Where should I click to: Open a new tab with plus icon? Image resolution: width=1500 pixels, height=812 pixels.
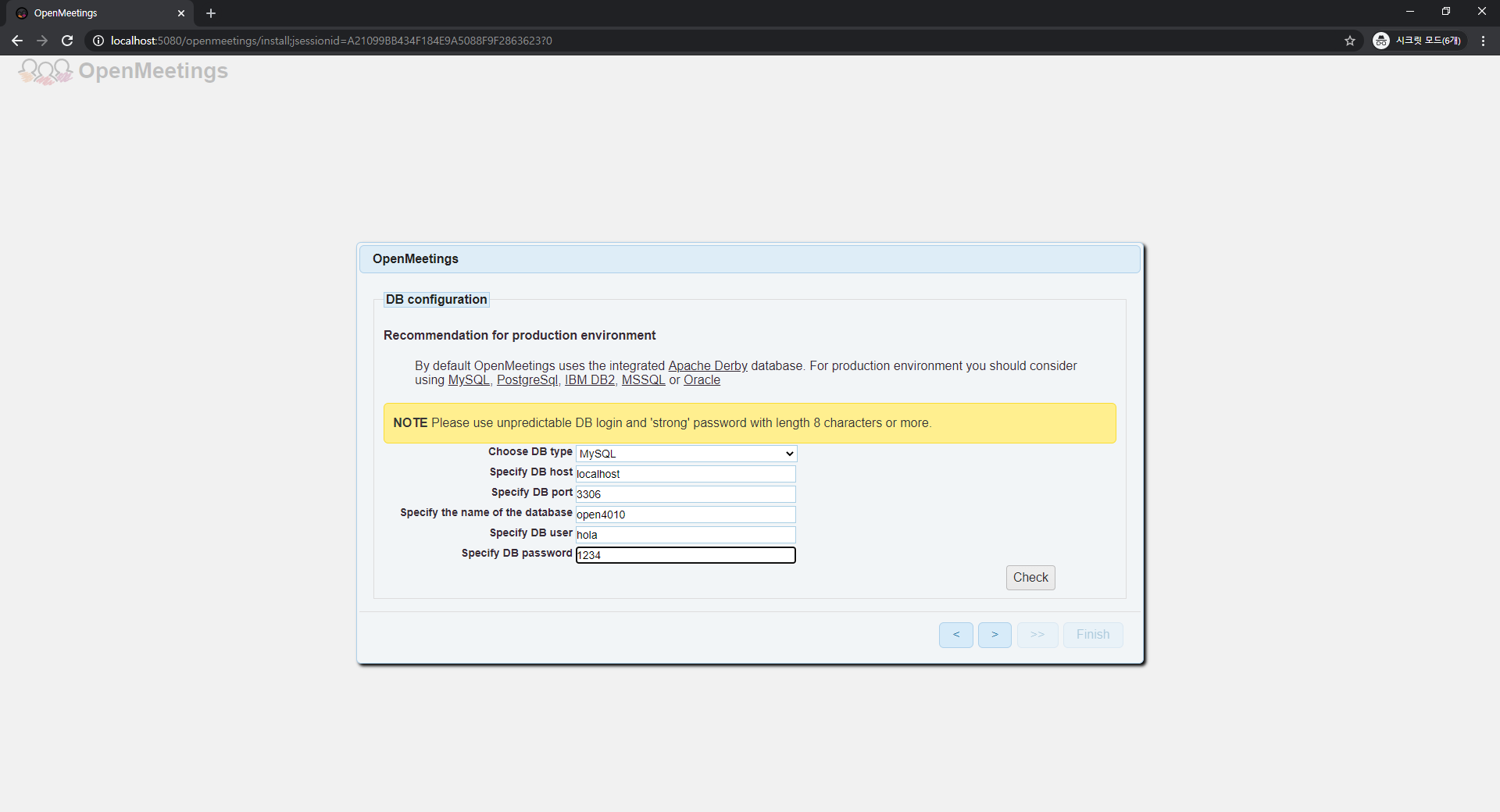point(211,13)
